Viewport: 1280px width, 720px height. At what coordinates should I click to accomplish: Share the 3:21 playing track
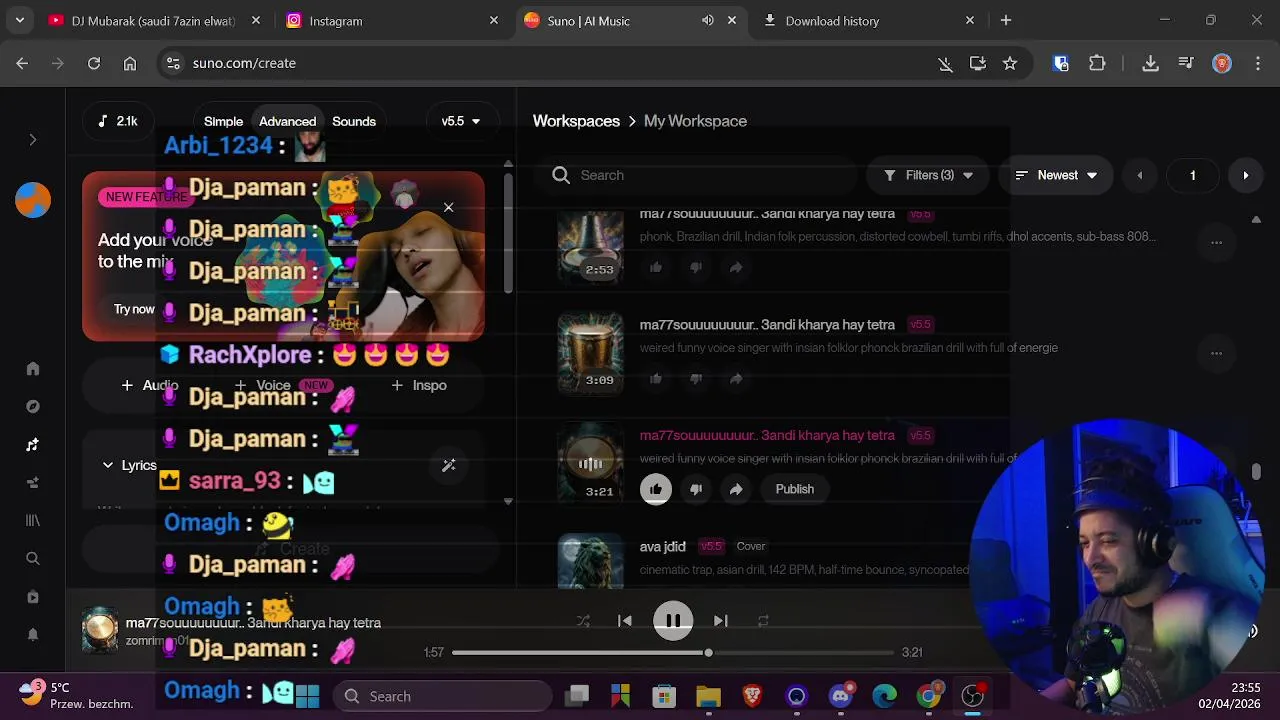tap(736, 489)
